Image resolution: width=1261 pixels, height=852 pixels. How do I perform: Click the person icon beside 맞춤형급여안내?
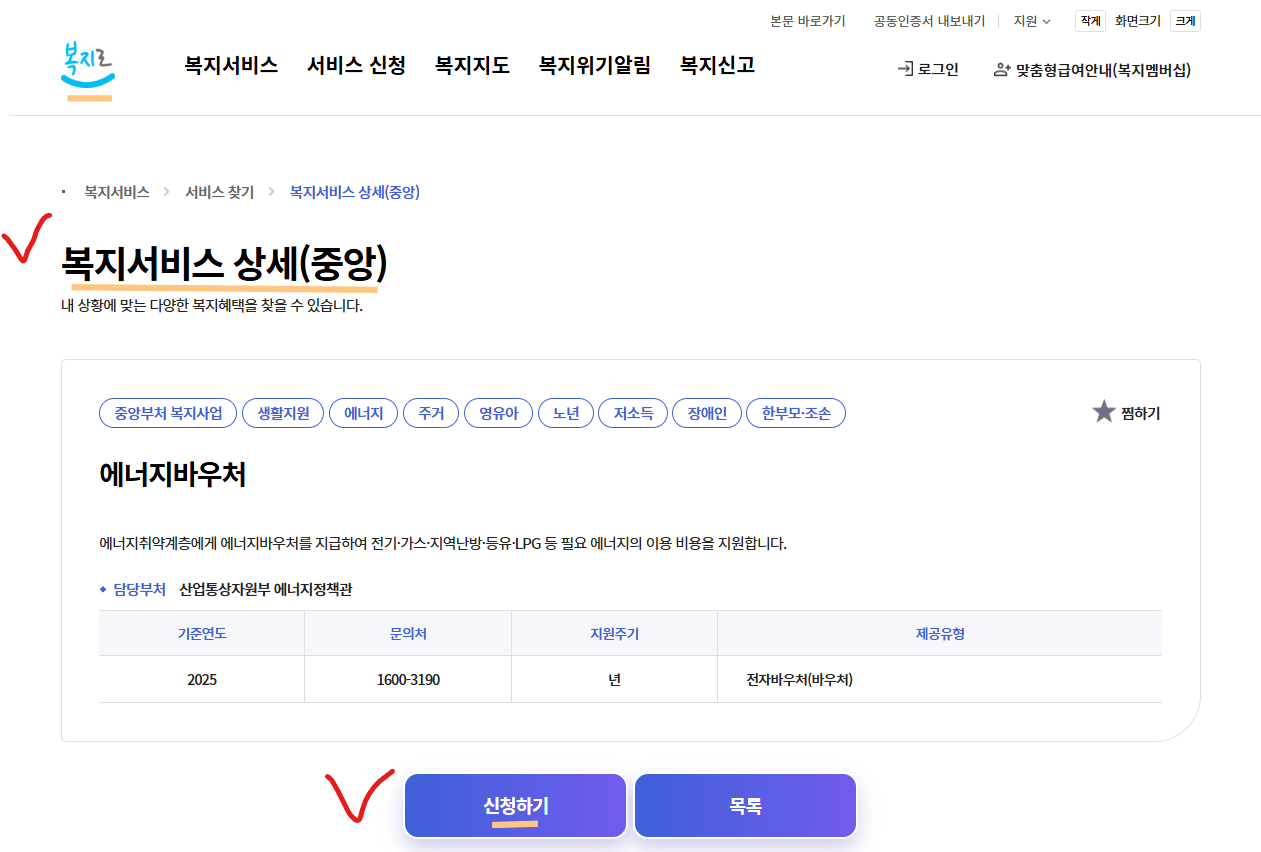pyautogui.click(x=1000, y=68)
